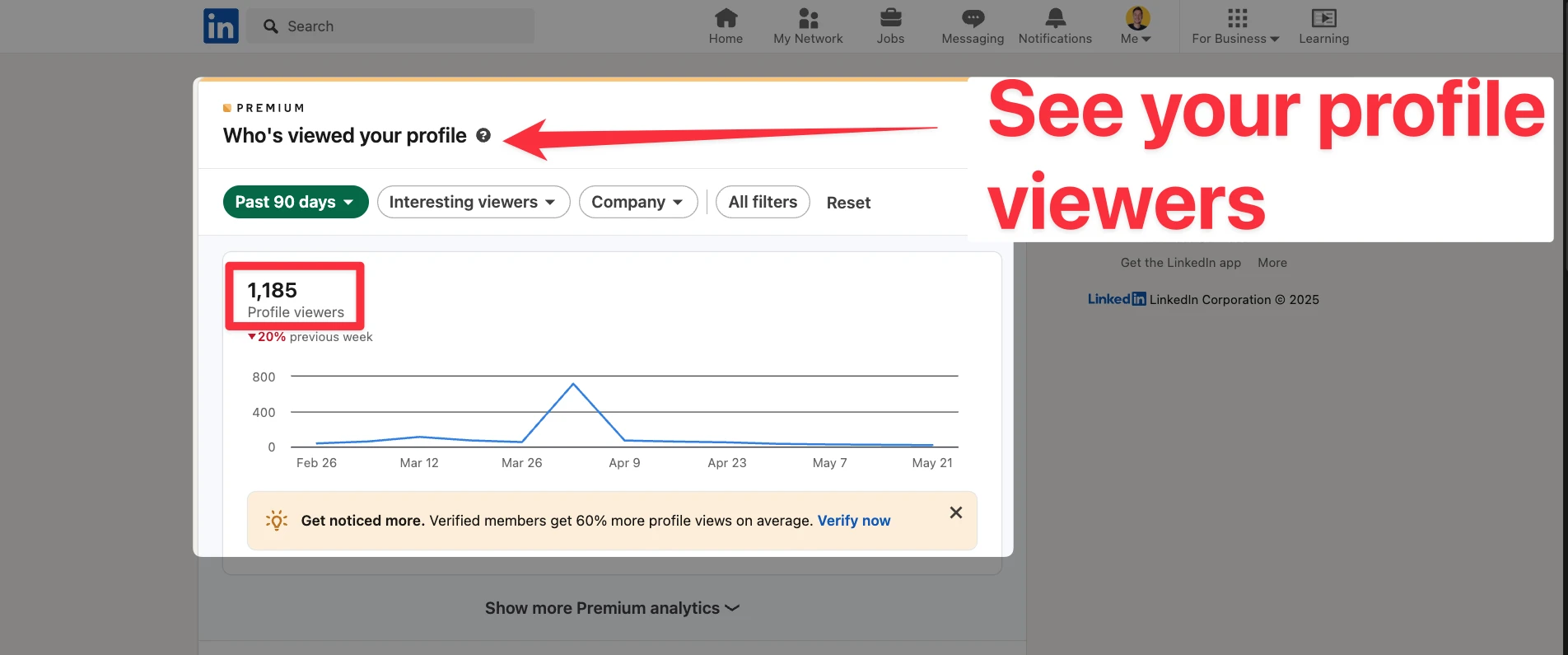This screenshot has height=655, width=1568.
Task: Go to Home in navigation
Action: tap(726, 26)
